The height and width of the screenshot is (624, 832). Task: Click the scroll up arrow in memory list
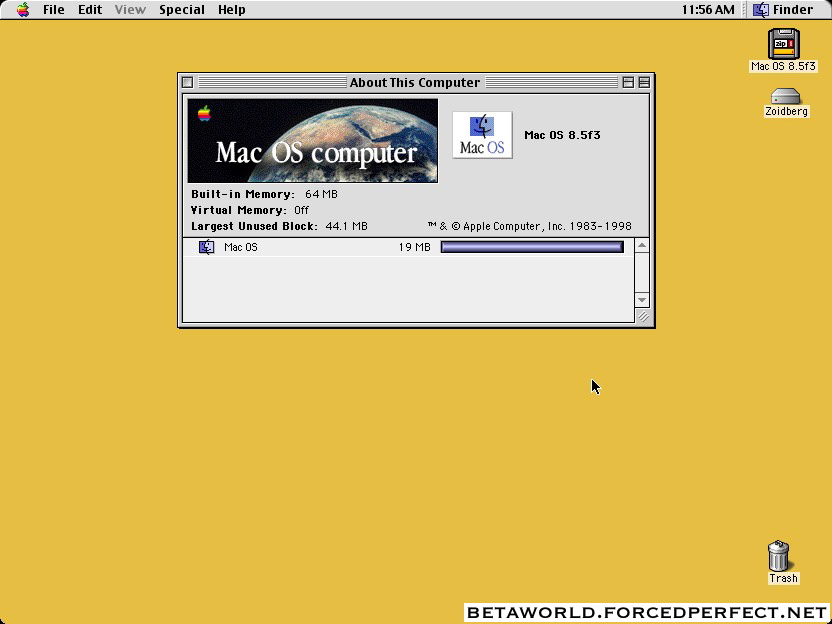coord(642,245)
